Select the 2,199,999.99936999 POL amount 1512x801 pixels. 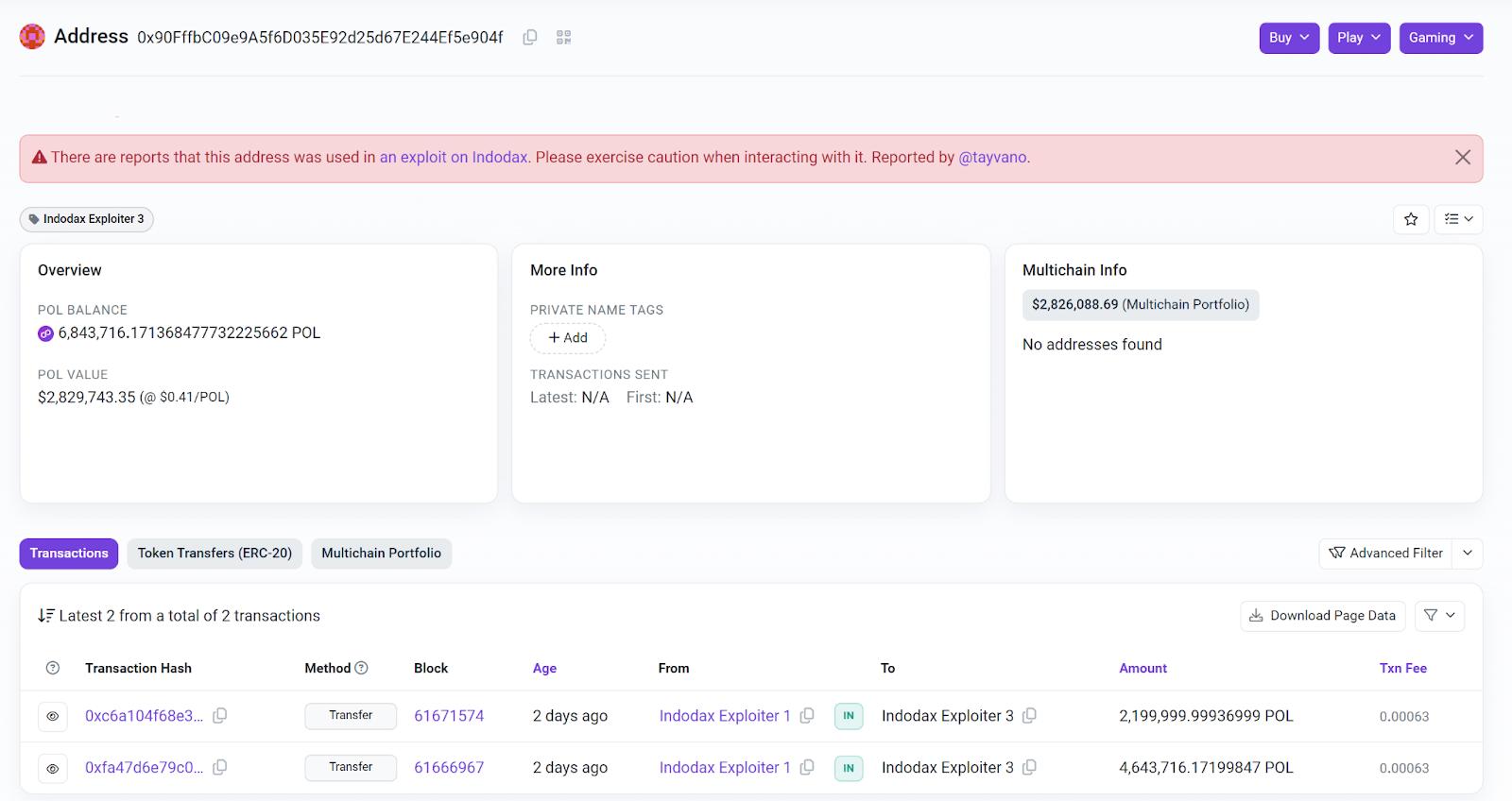pos(1206,716)
